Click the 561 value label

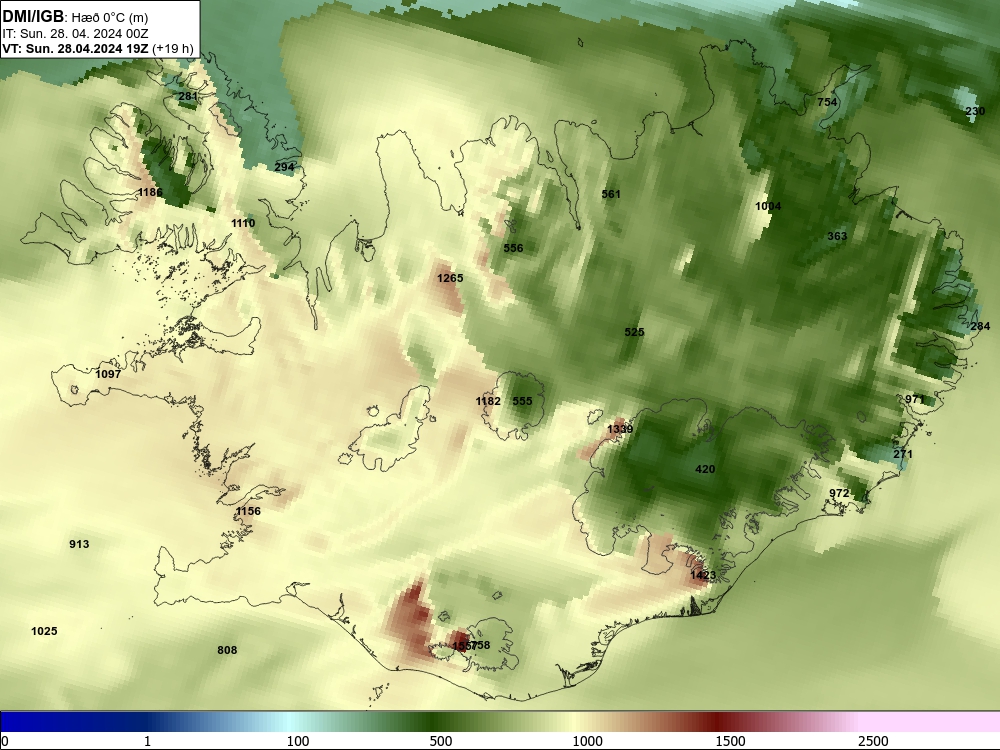tap(611, 194)
